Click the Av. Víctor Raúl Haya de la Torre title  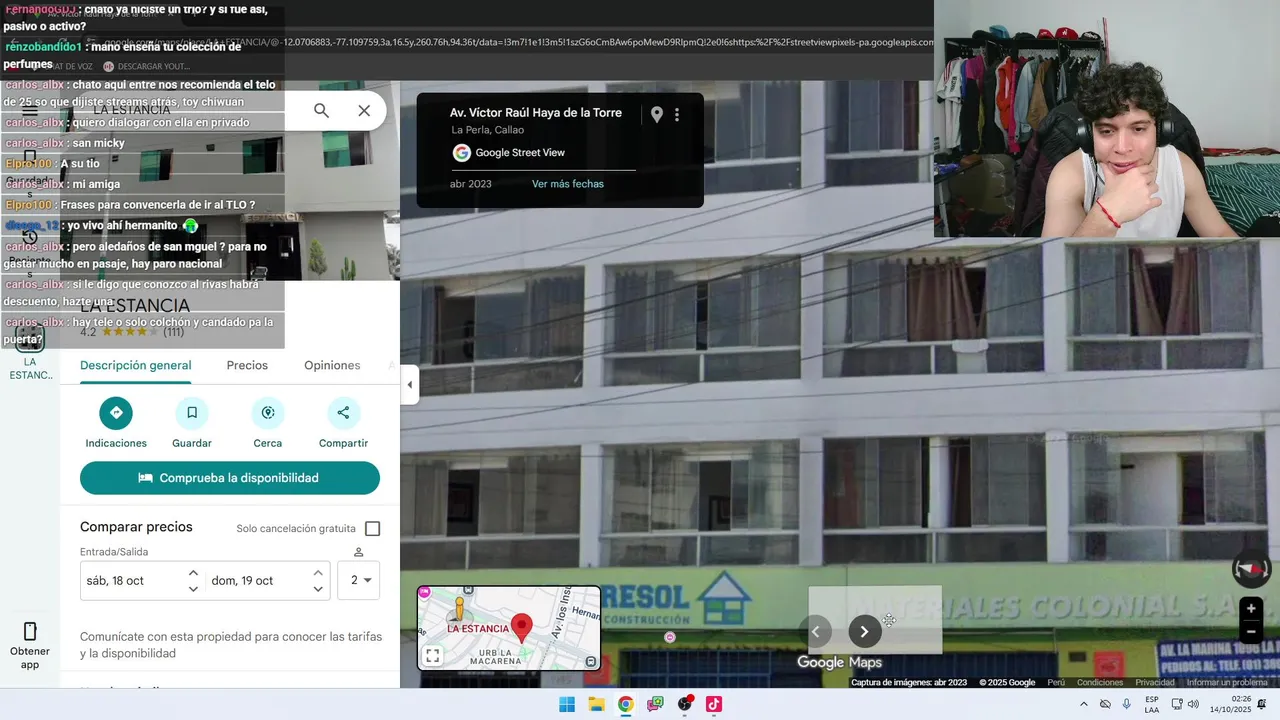(536, 113)
